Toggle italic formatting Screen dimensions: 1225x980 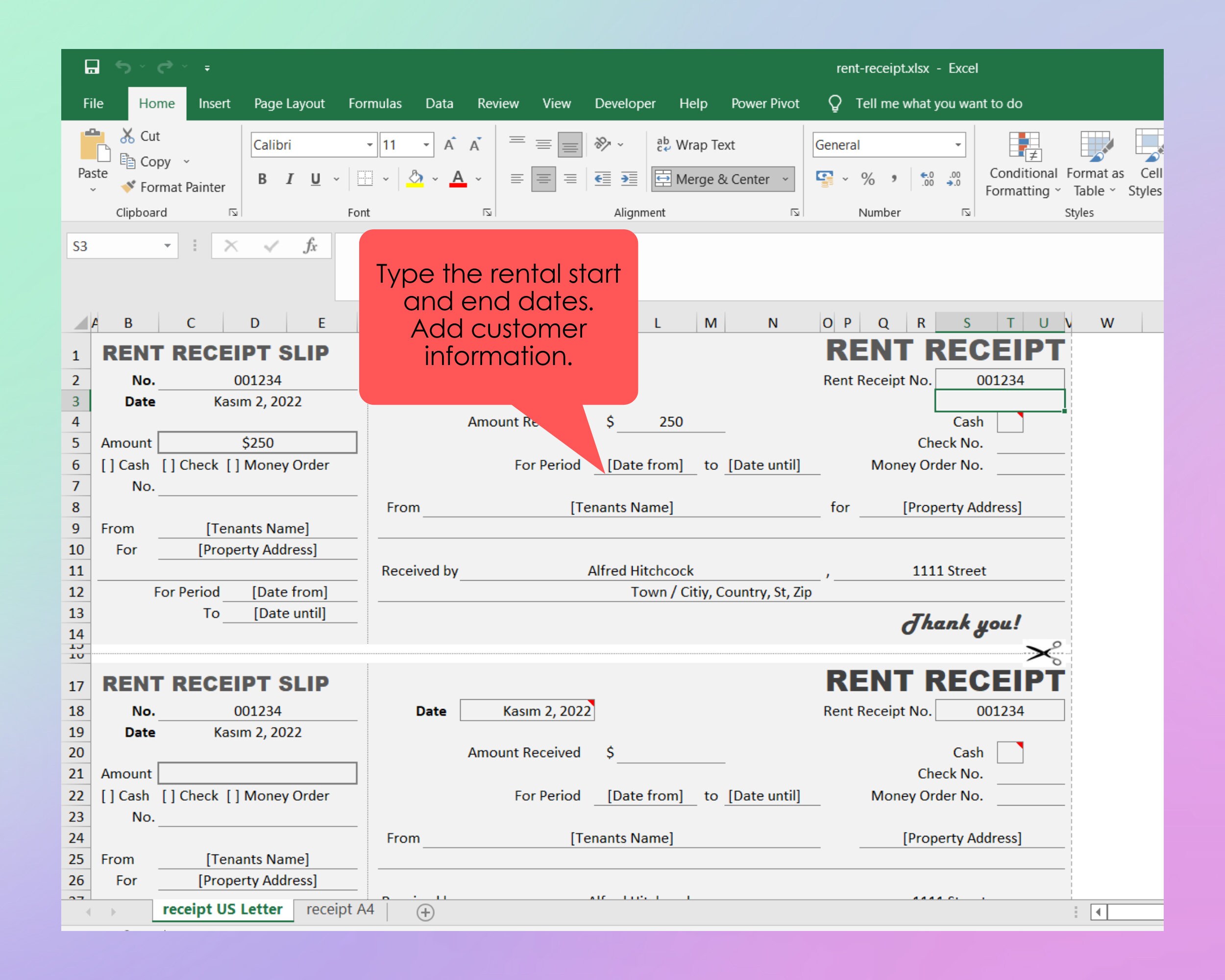click(x=289, y=179)
